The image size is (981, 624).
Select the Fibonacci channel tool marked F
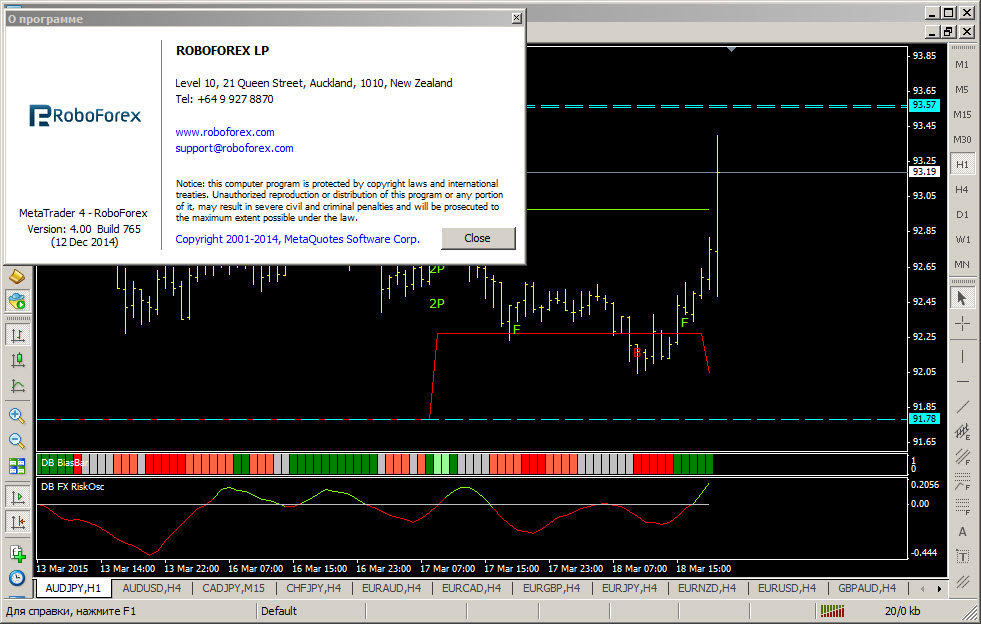[x=962, y=457]
